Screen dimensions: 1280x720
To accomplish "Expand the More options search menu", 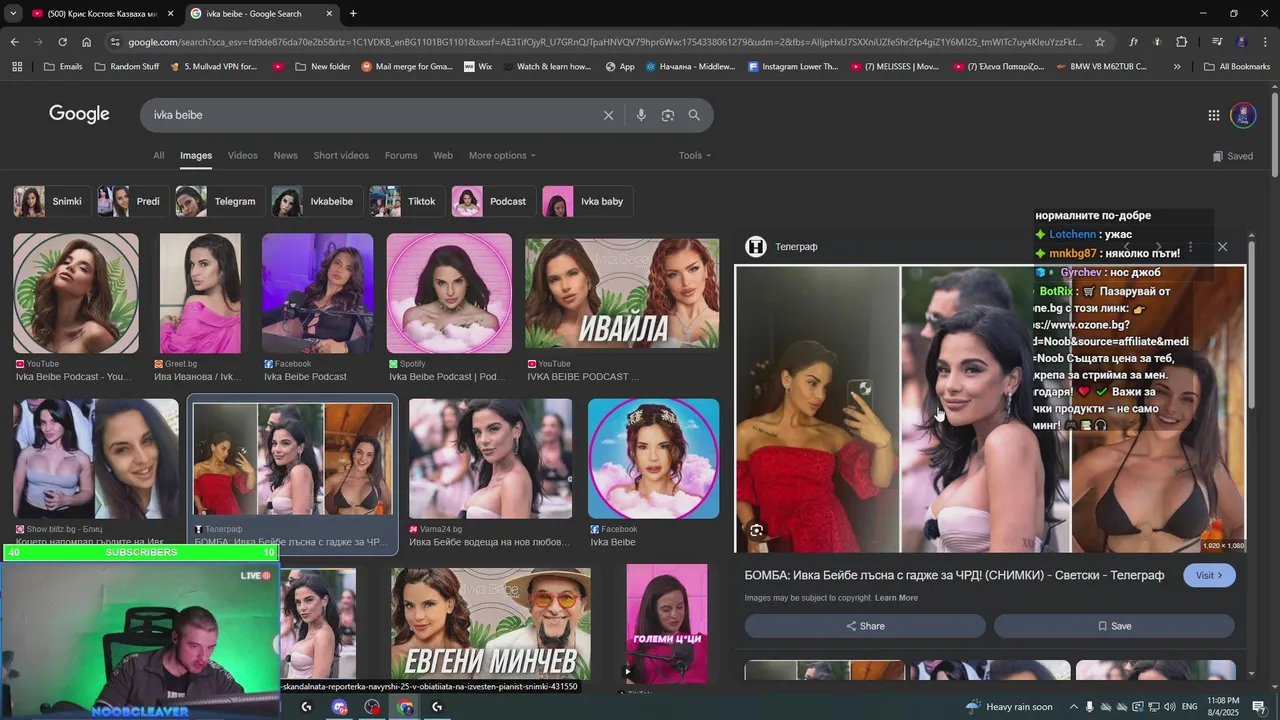I will tap(502, 156).
